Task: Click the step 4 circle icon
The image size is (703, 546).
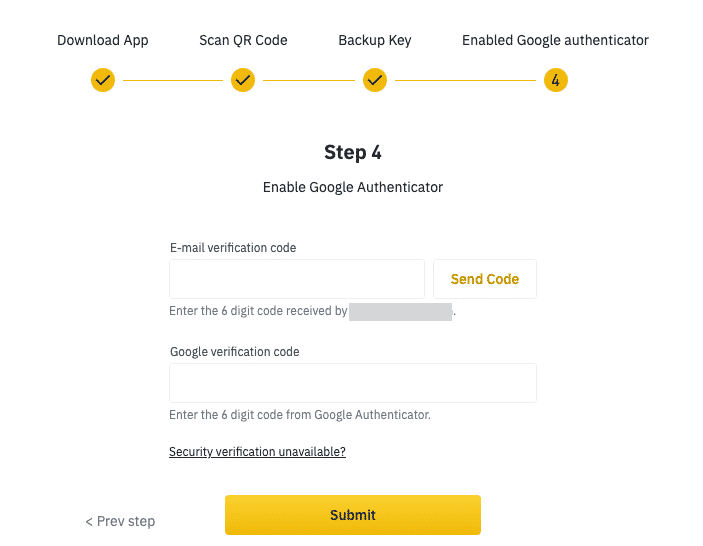Action: 555,80
